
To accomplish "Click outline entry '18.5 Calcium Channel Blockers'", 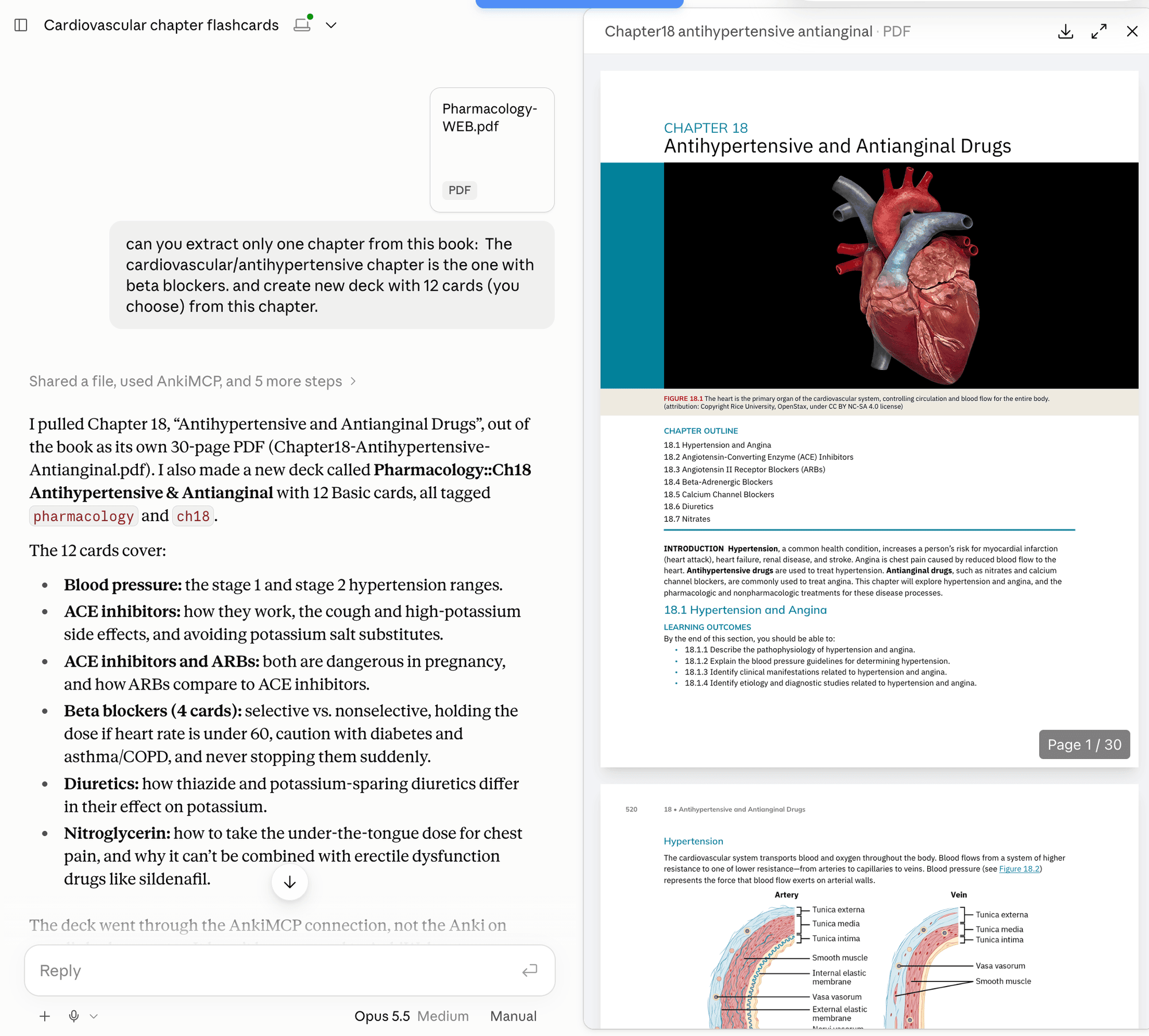I will click(x=719, y=495).
